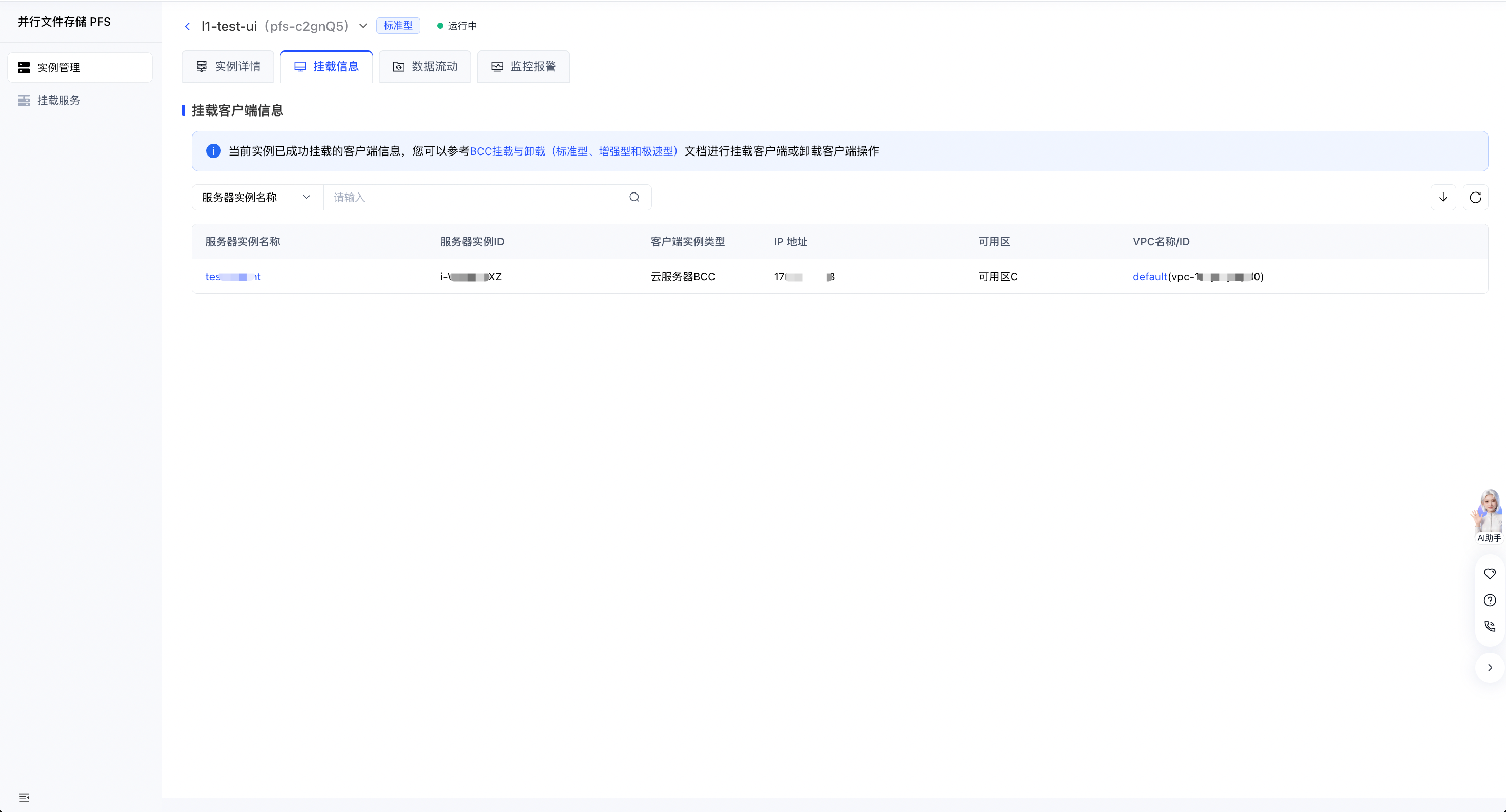Expand the l1-test-ui instance switcher chevron

pyautogui.click(x=363, y=26)
